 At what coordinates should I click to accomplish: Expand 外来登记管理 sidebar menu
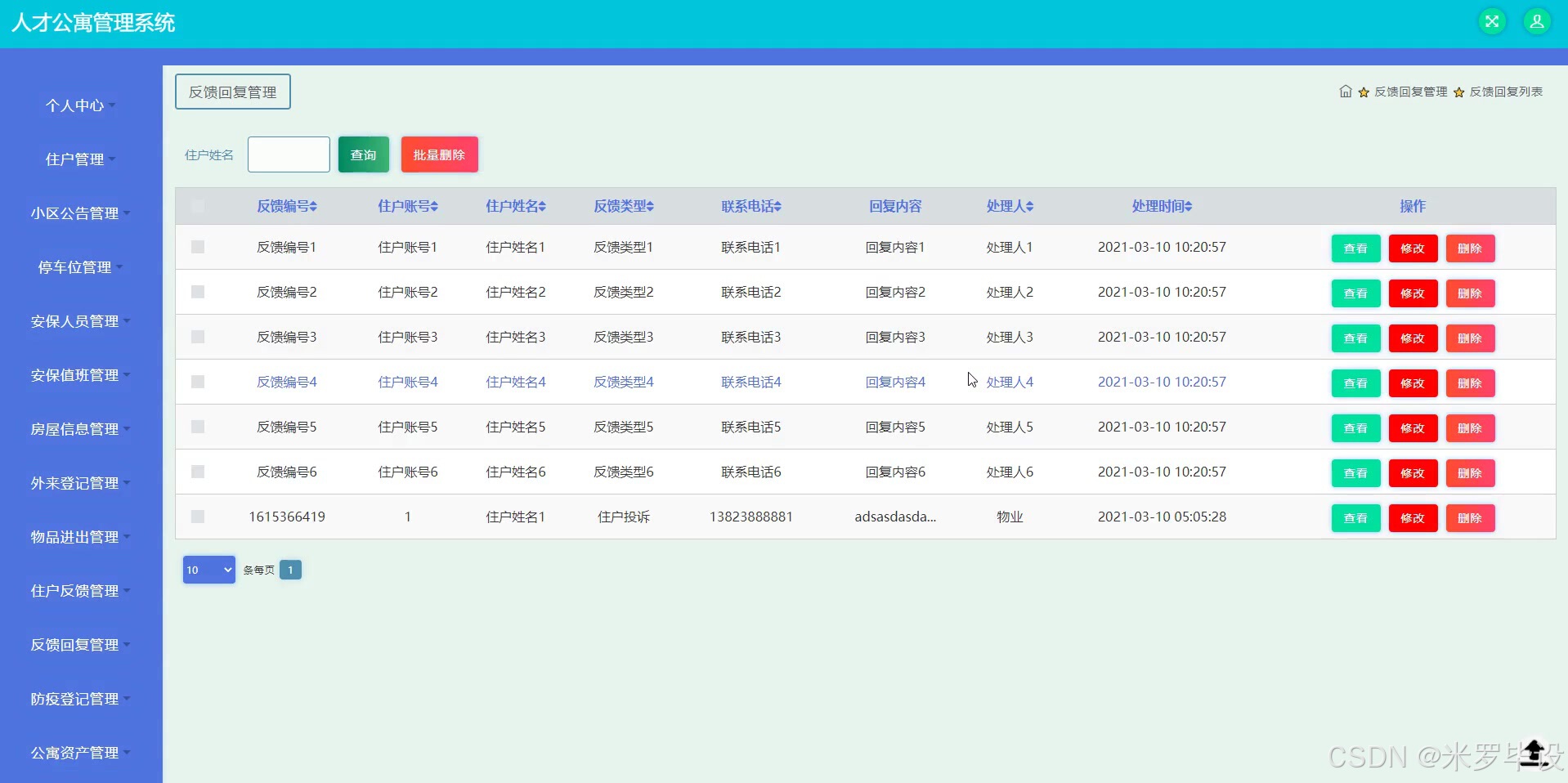pyautogui.click(x=81, y=483)
